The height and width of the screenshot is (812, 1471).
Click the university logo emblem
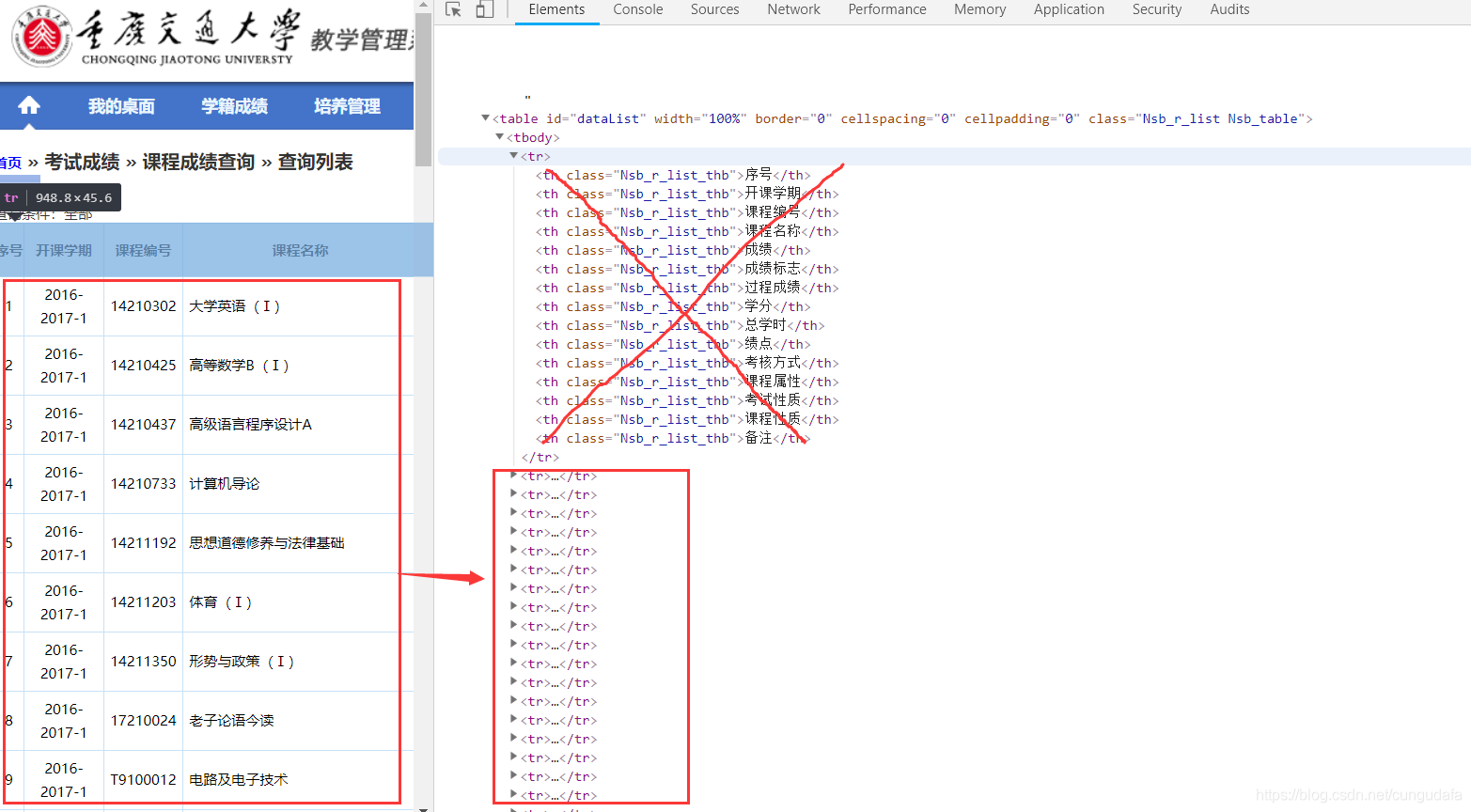pyautogui.click(x=41, y=38)
